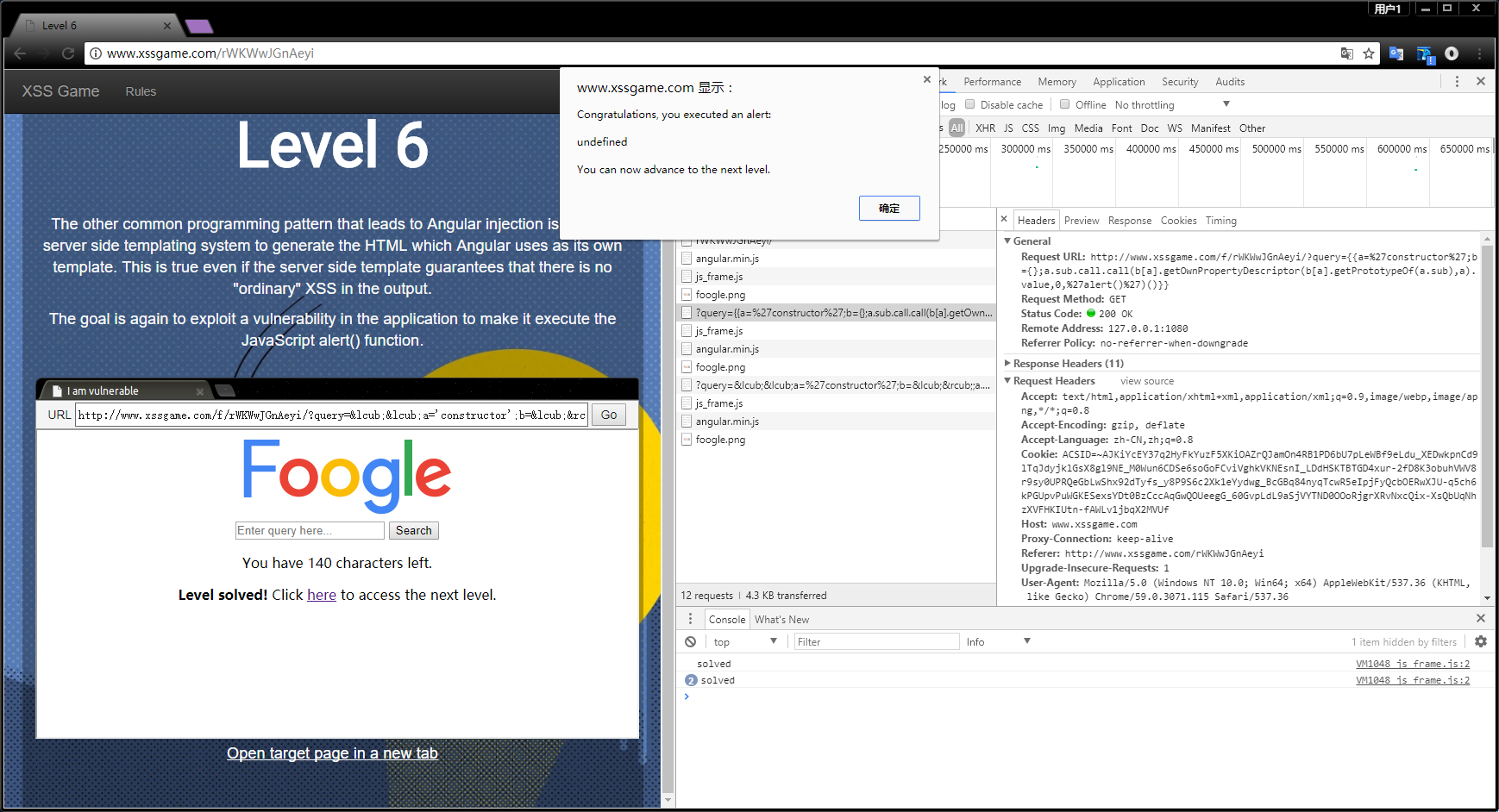Open the Info log level dropdown
1499x812 pixels.
point(998,642)
